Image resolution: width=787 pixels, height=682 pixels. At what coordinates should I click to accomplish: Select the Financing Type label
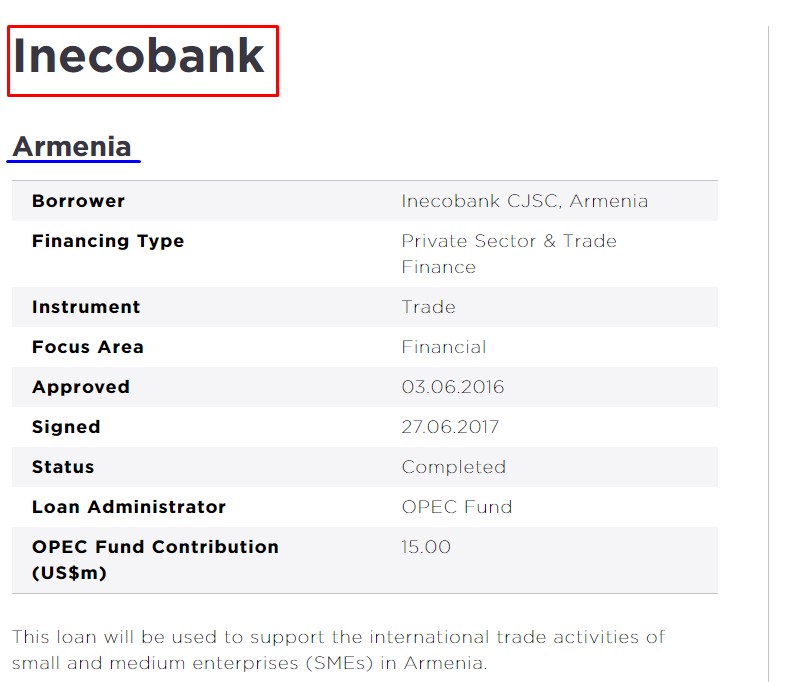(108, 241)
